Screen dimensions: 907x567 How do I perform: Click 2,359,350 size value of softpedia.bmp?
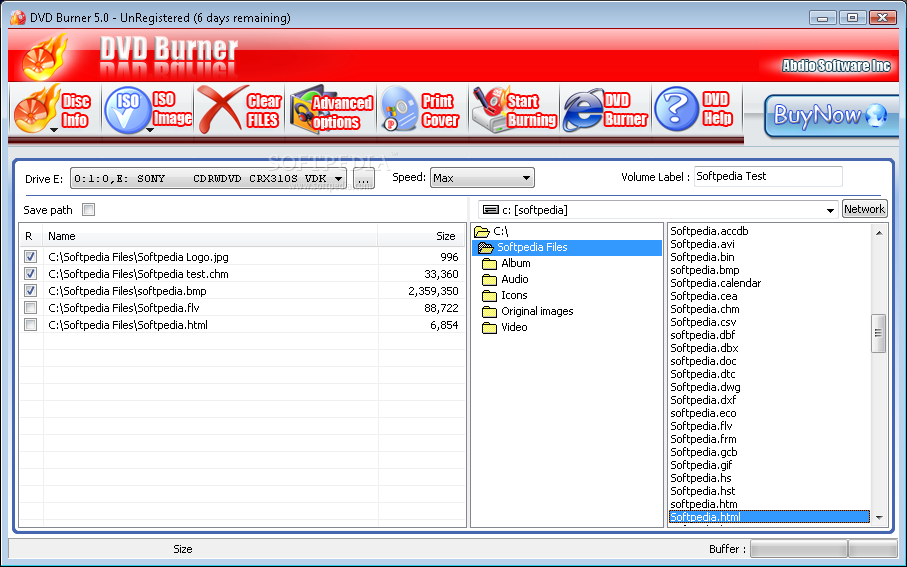tap(433, 291)
